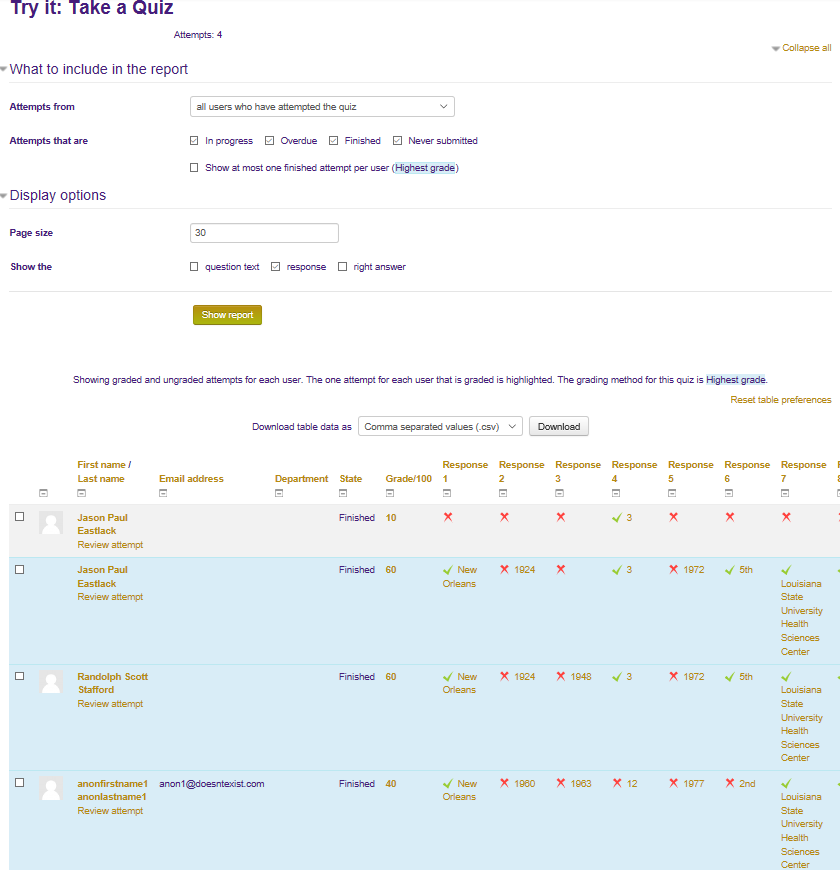
Task: Collapse 'What to include in the report' section
Action: [98, 70]
